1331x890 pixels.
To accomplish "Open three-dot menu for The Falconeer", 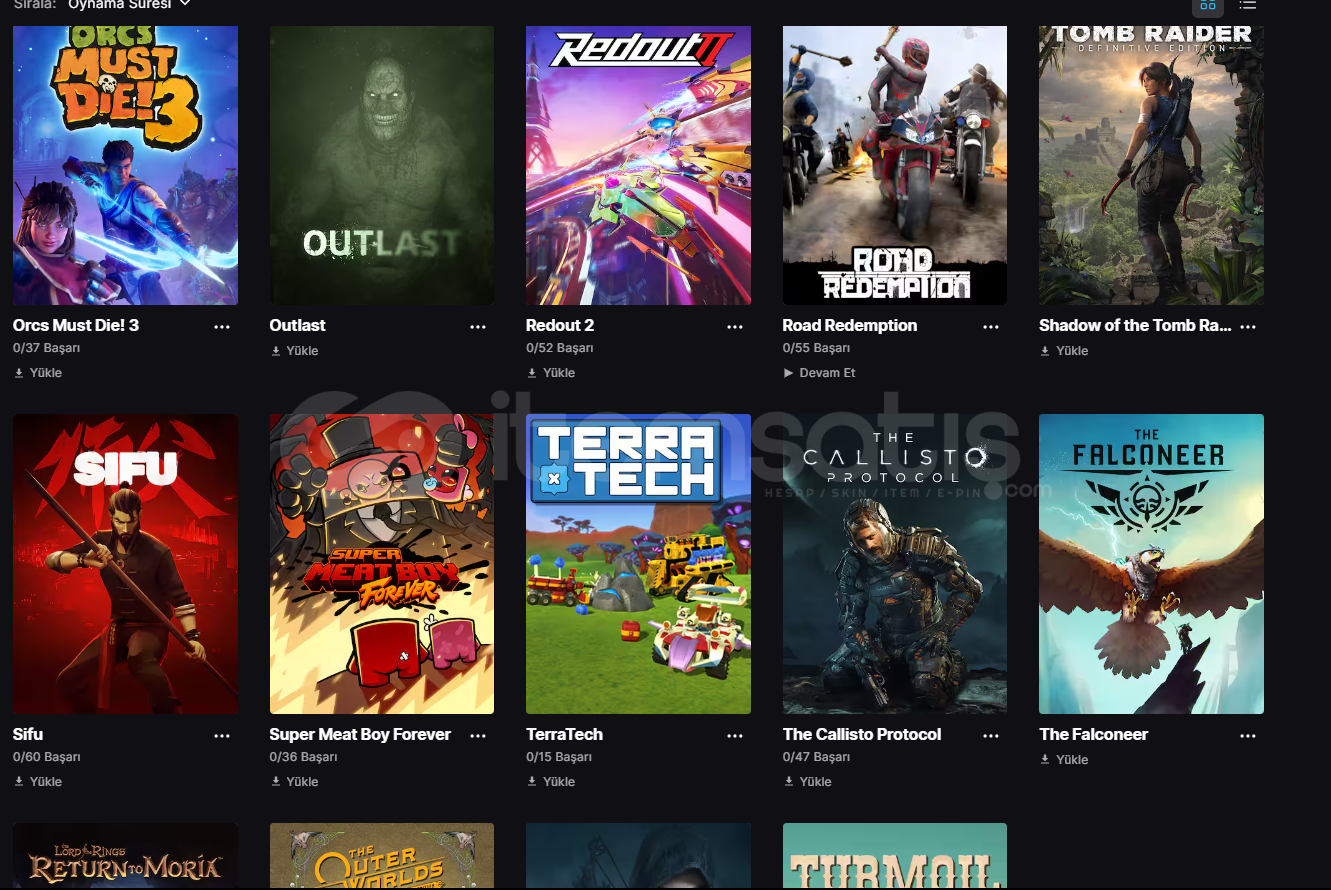I will pos(1248,736).
